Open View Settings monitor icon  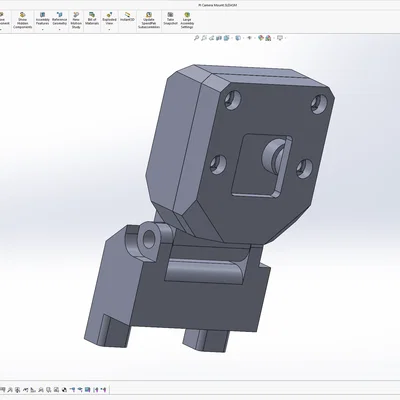pyautogui.click(x=280, y=38)
